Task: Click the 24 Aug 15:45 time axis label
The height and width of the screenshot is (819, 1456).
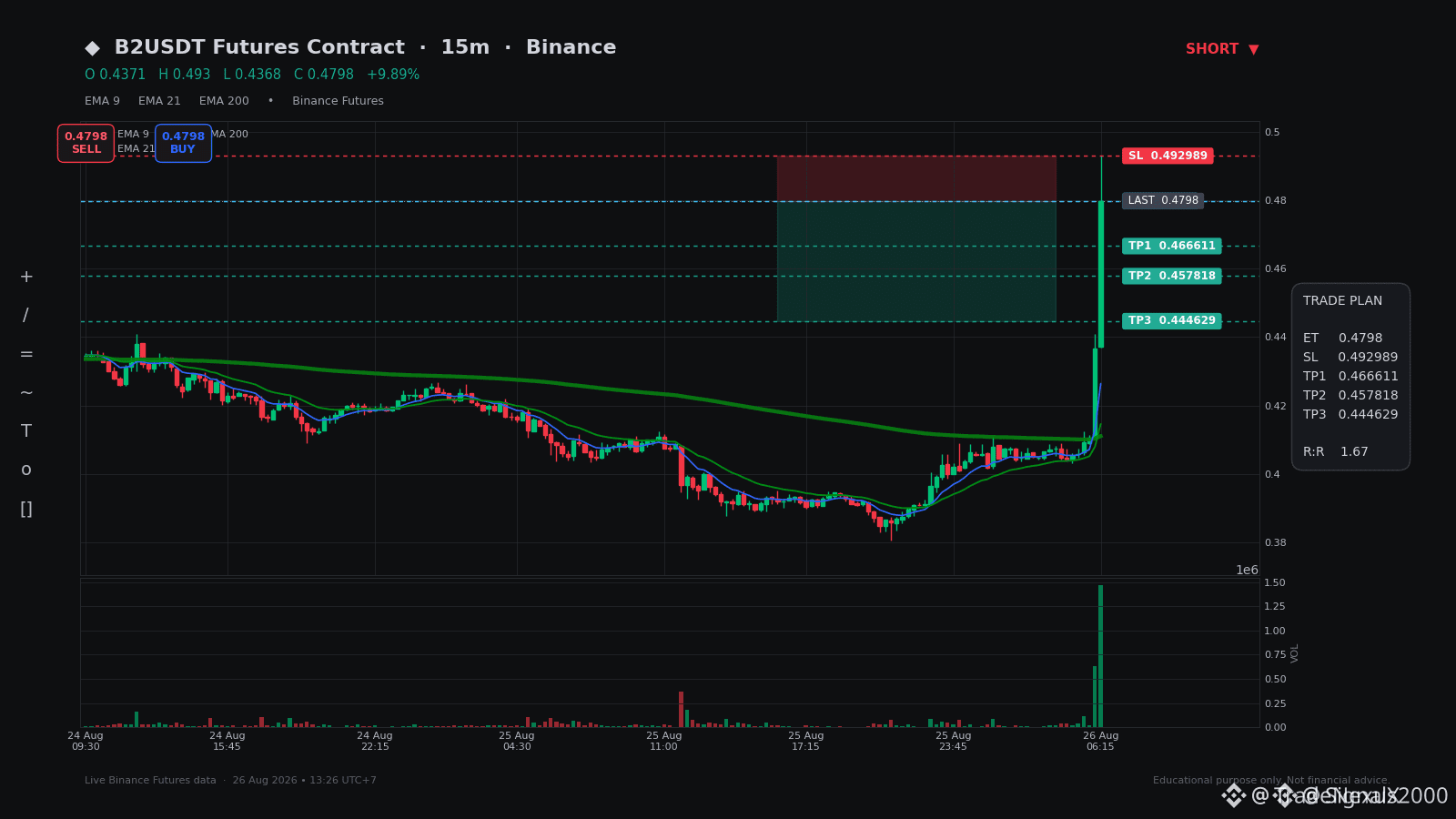Action: pyautogui.click(x=227, y=741)
